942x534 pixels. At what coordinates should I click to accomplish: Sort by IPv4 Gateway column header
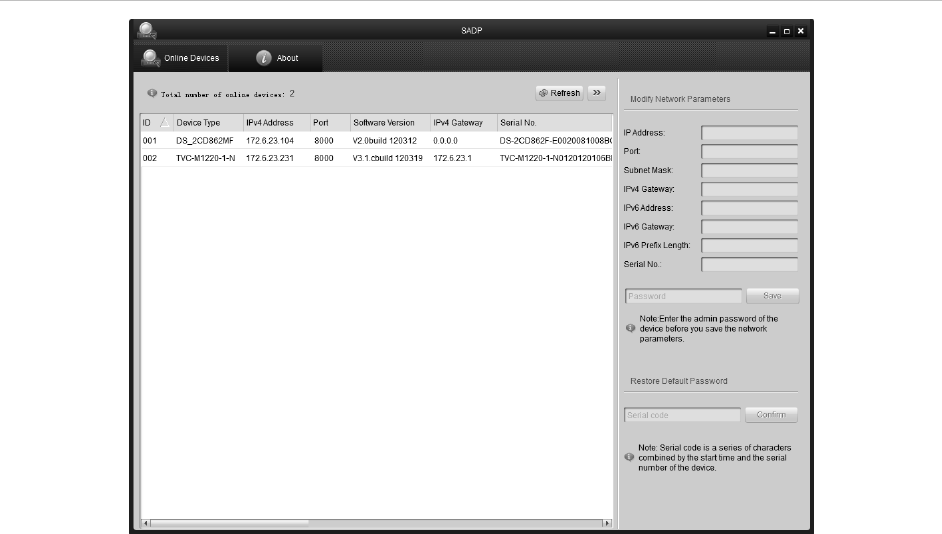click(x=464, y=123)
